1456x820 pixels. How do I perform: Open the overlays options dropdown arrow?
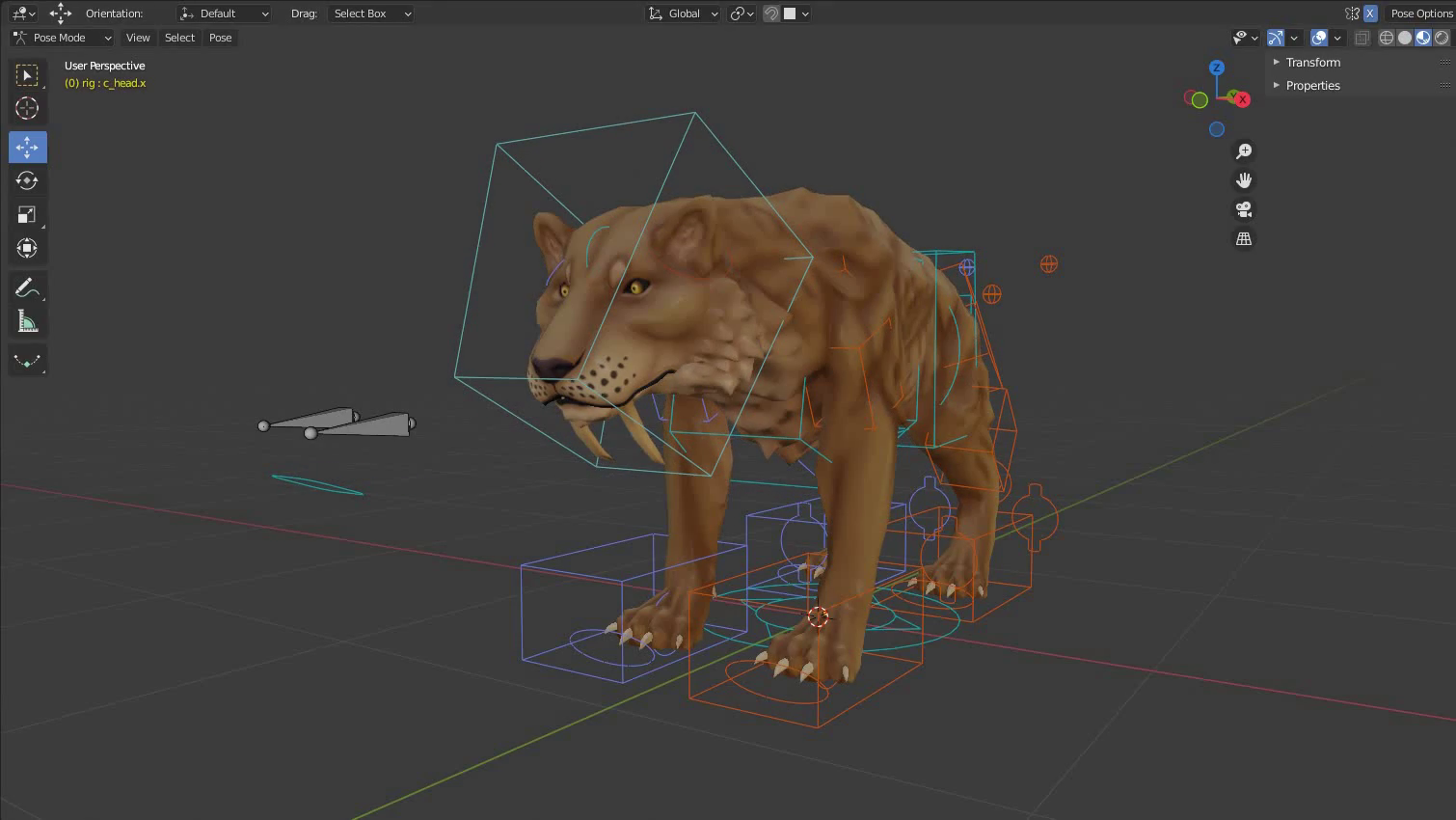(x=1337, y=38)
